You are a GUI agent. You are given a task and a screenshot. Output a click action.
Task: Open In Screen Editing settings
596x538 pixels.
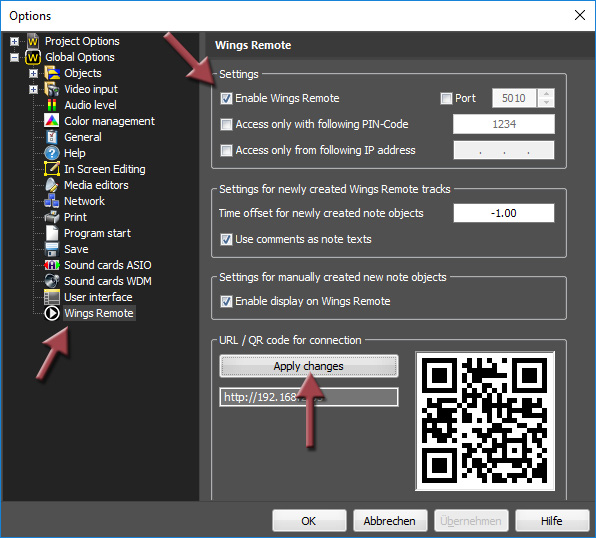tap(105, 169)
